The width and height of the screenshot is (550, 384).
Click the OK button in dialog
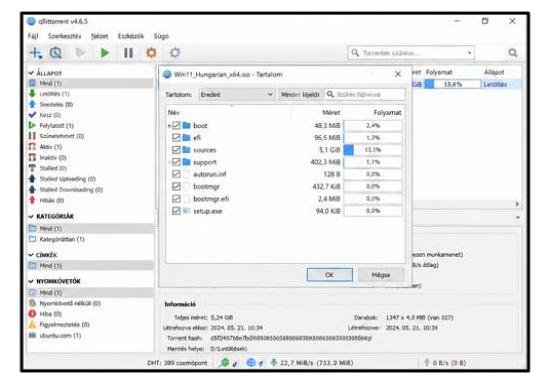[330, 275]
